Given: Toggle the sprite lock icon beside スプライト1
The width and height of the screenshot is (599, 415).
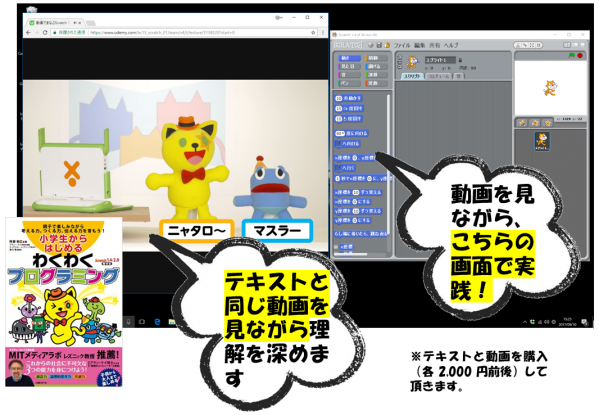Looking at the screenshot, I should [x=460, y=60].
